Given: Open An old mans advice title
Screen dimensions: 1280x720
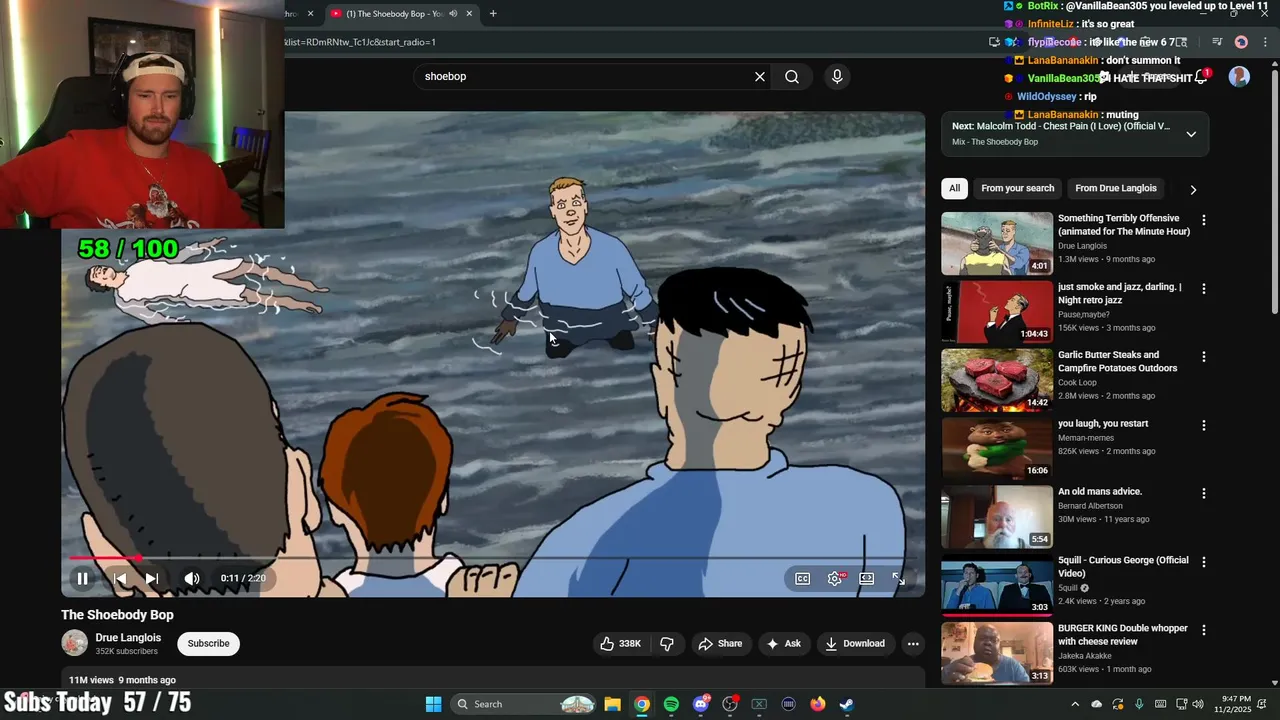Looking at the screenshot, I should coord(1100,491).
